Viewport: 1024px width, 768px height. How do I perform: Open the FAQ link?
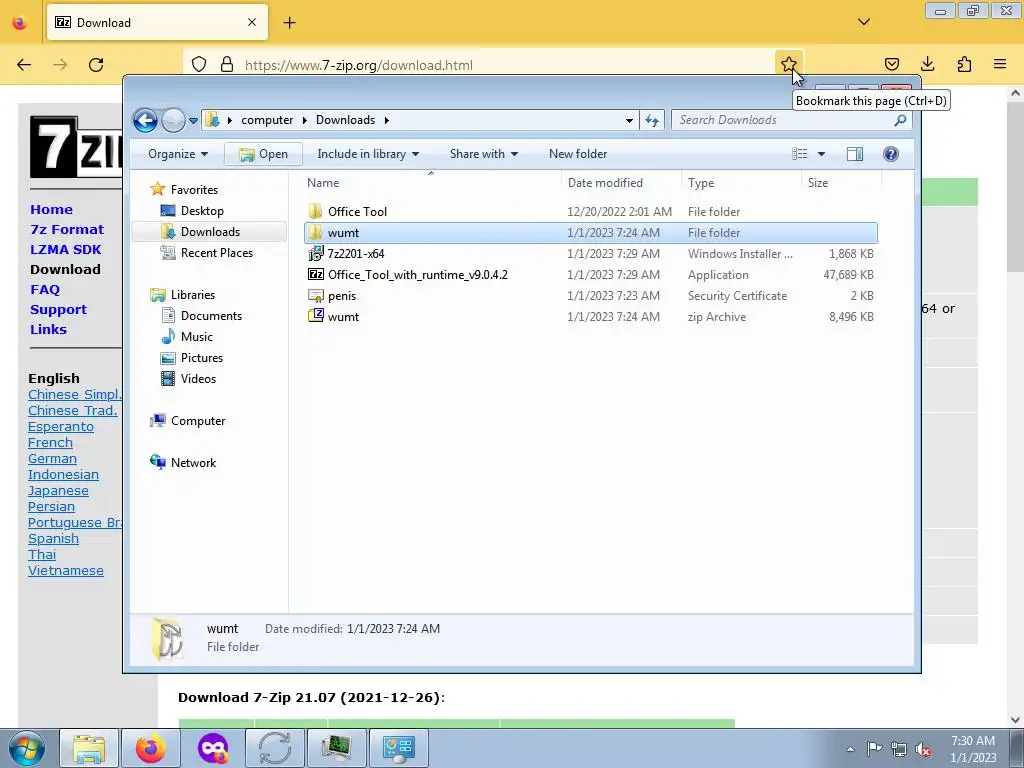click(x=45, y=290)
